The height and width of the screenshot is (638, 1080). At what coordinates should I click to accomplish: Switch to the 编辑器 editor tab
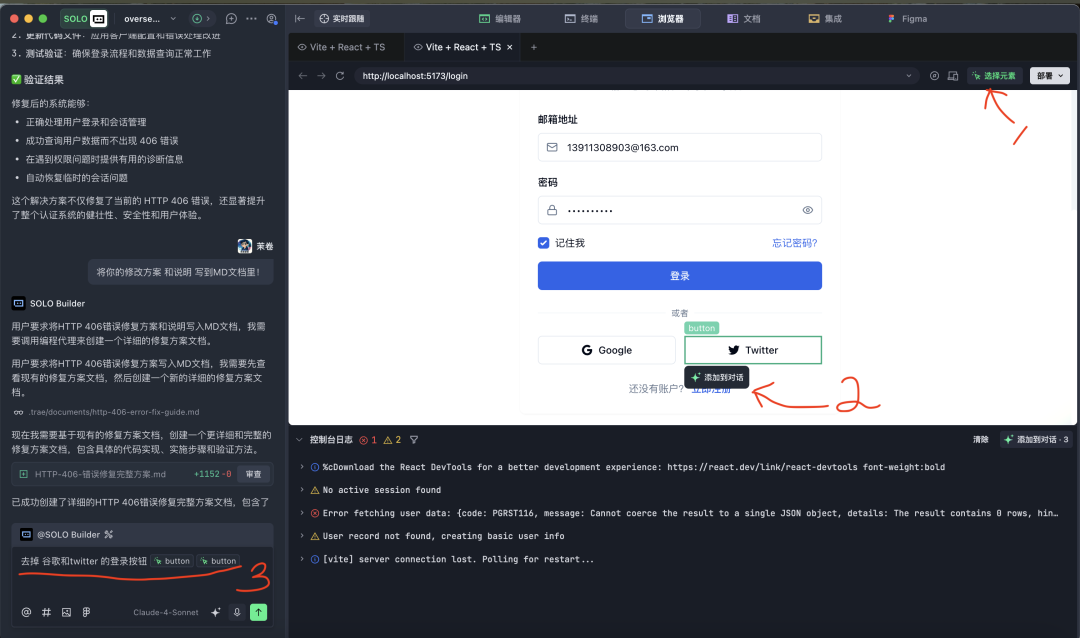click(x=500, y=19)
